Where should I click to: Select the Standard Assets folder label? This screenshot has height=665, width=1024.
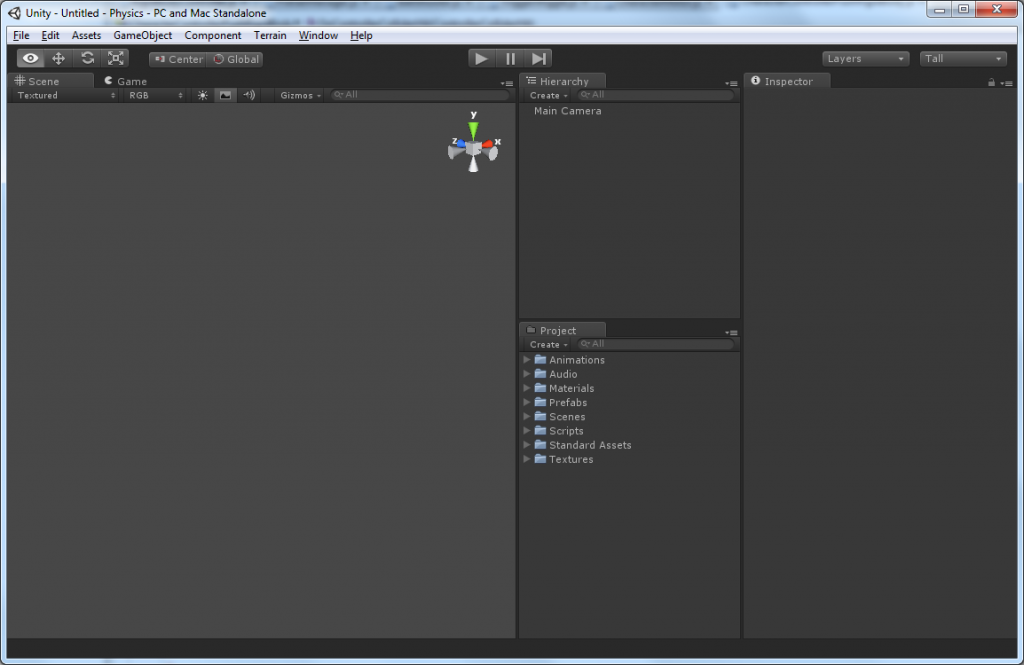coord(590,446)
